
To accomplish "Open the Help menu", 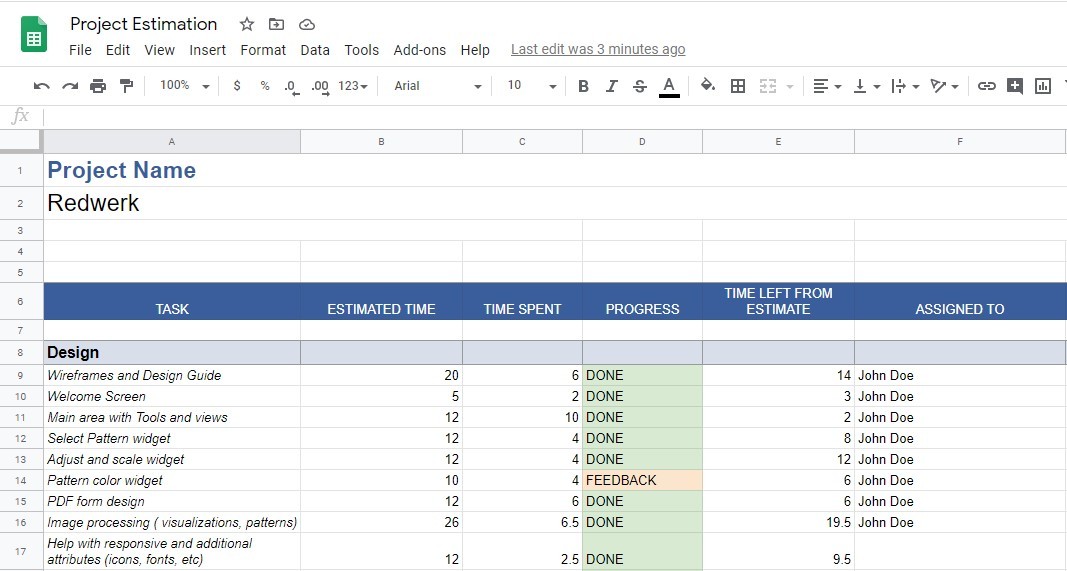I will [x=475, y=50].
